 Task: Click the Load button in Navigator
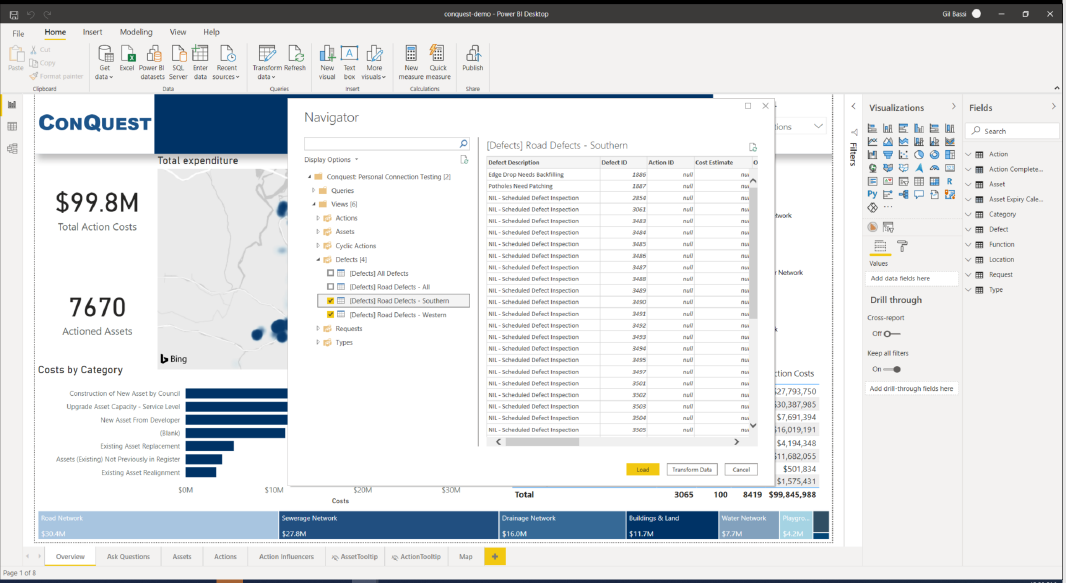coord(642,470)
